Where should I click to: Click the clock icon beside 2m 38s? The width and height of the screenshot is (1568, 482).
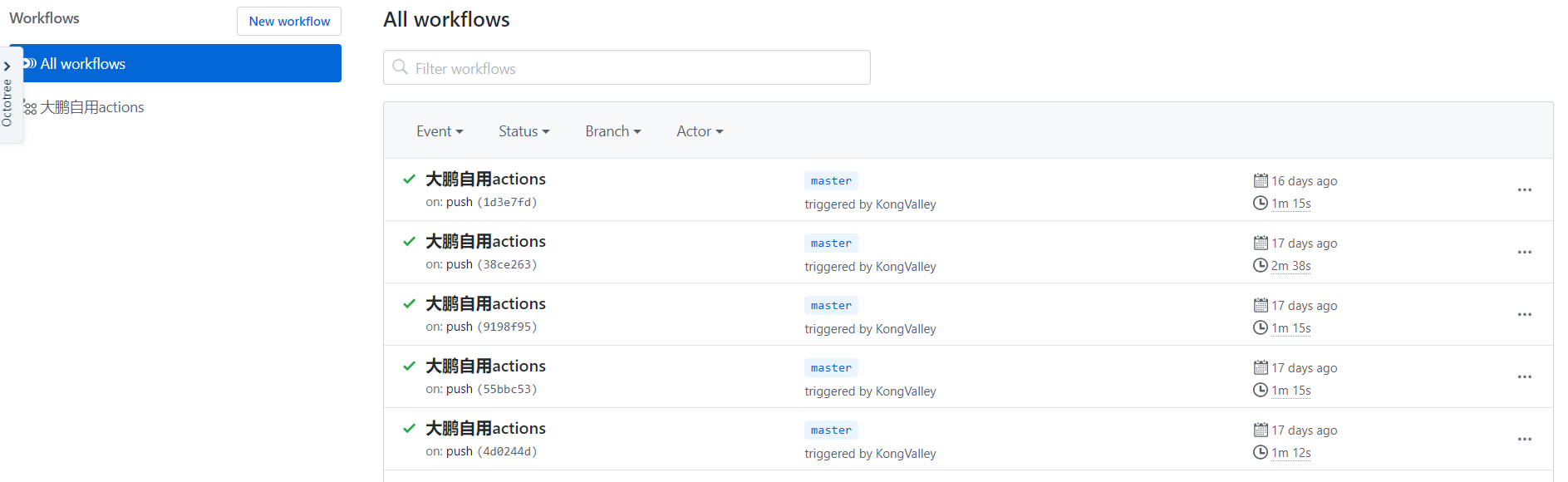pos(1260,266)
